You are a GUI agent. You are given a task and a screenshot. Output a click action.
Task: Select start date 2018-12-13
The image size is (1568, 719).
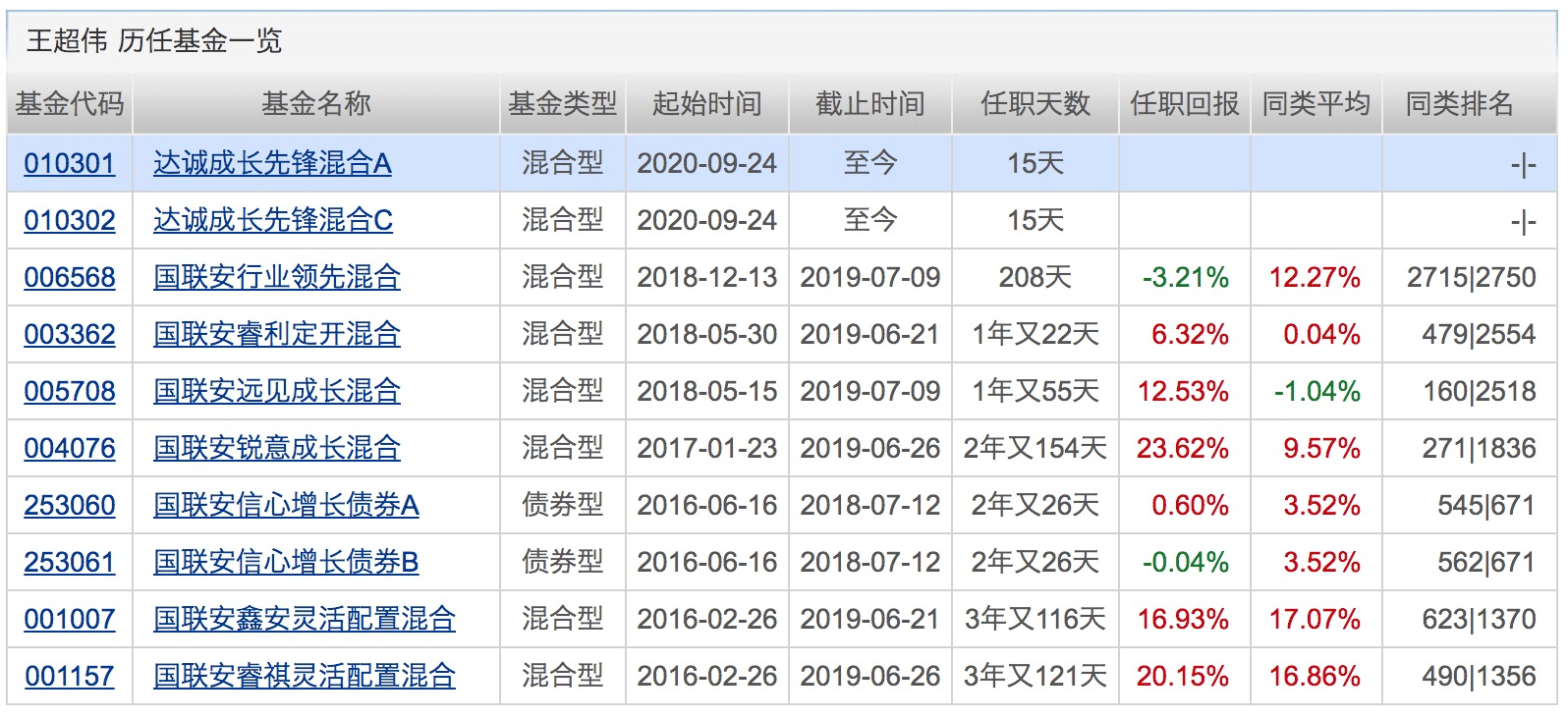[x=707, y=277]
